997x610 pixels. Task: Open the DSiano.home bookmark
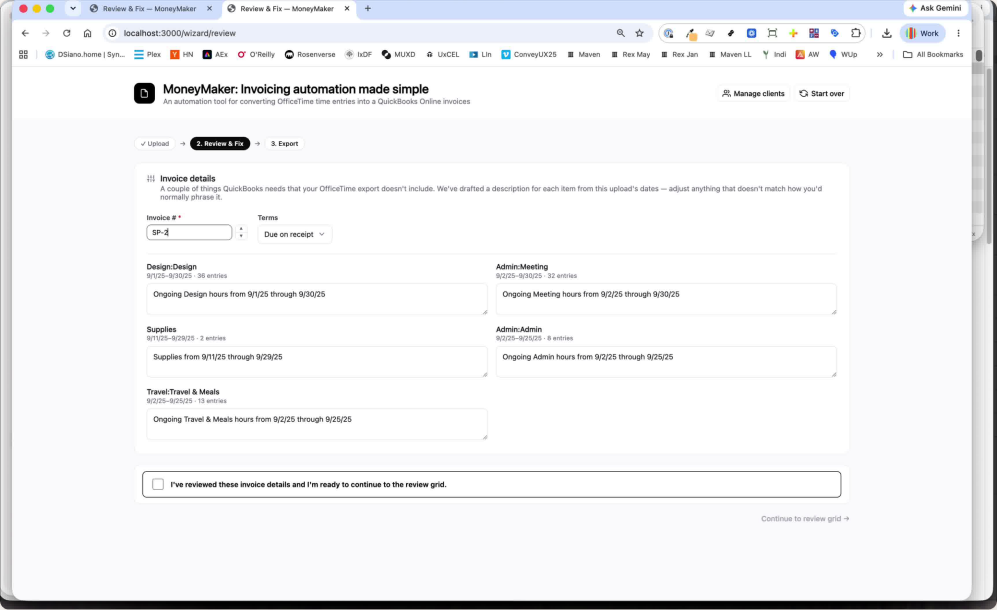85,55
